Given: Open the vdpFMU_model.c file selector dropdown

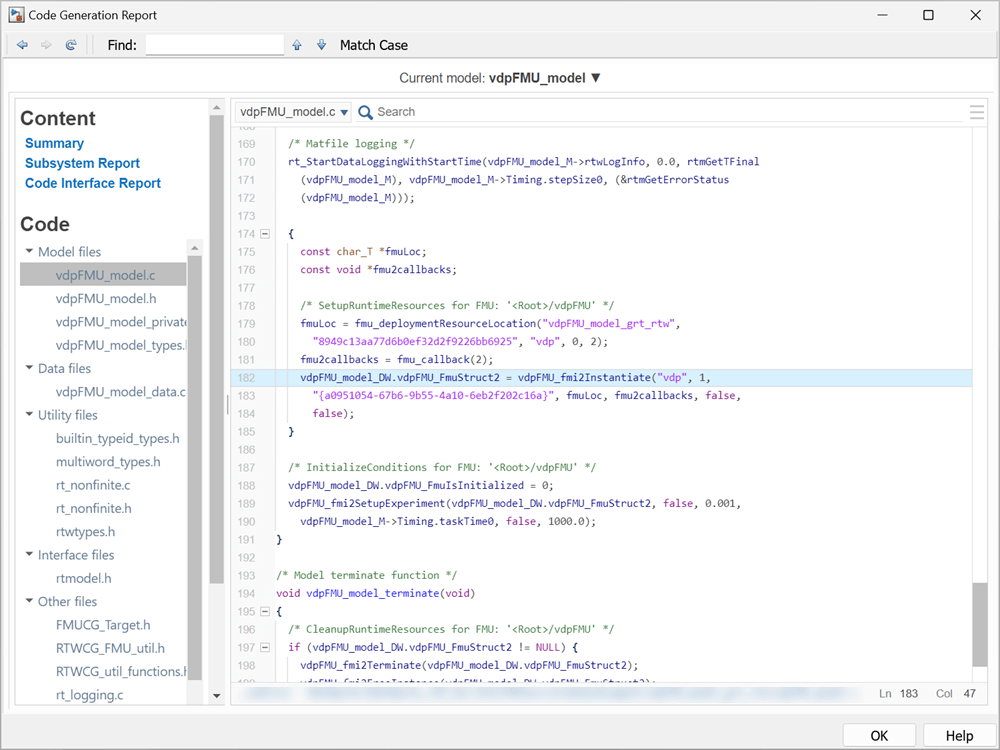Looking at the screenshot, I should click(x=344, y=112).
